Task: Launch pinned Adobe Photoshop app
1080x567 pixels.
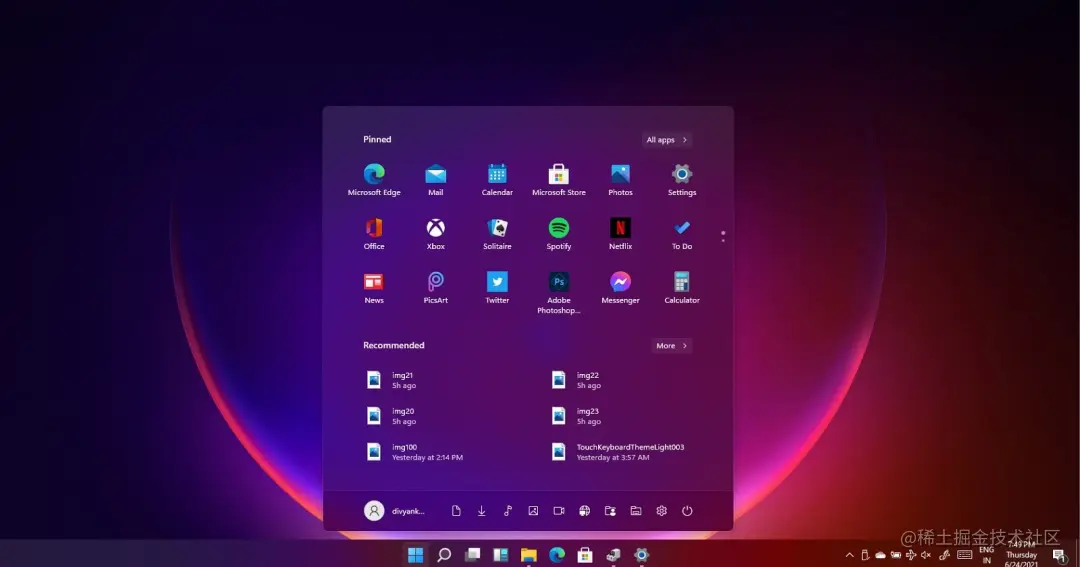Action: pyautogui.click(x=559, y=293)
